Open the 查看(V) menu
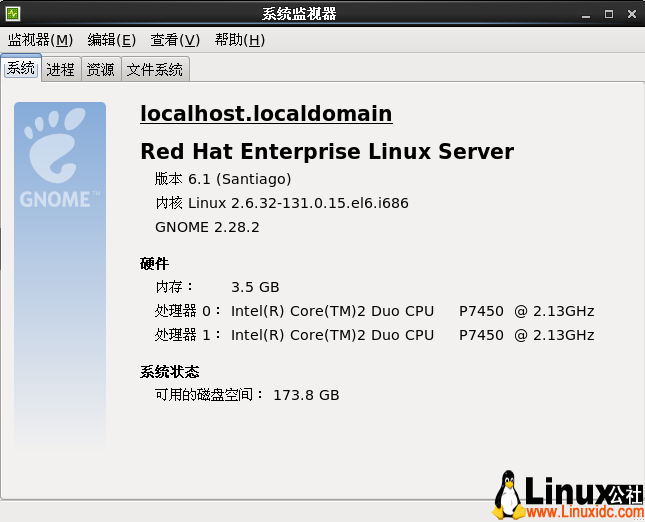Screen dimensions: 645x522 (175, 40)
